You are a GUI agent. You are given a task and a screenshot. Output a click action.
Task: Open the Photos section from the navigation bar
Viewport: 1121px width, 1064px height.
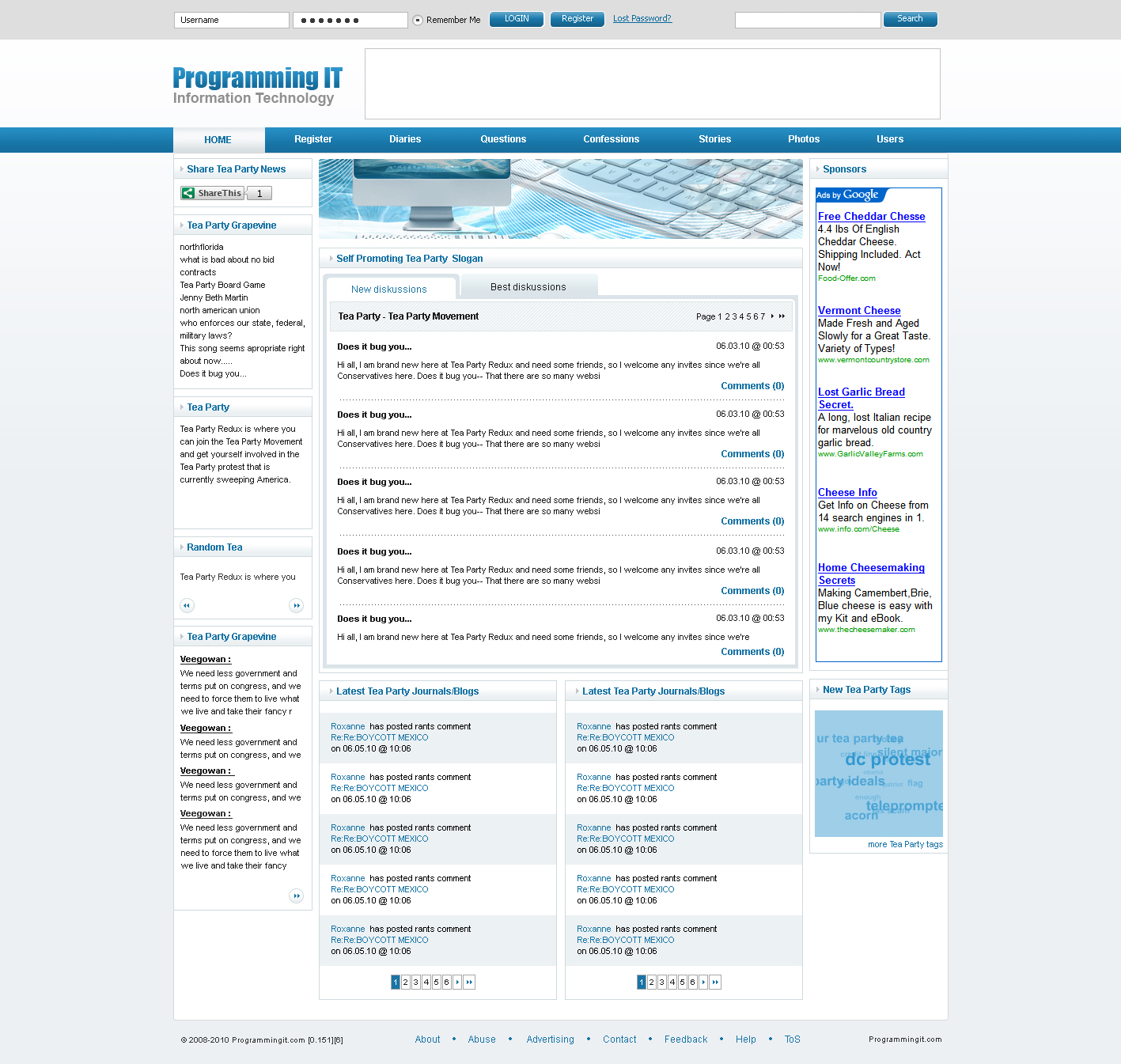pyautogui.click(x=803, y=139)
